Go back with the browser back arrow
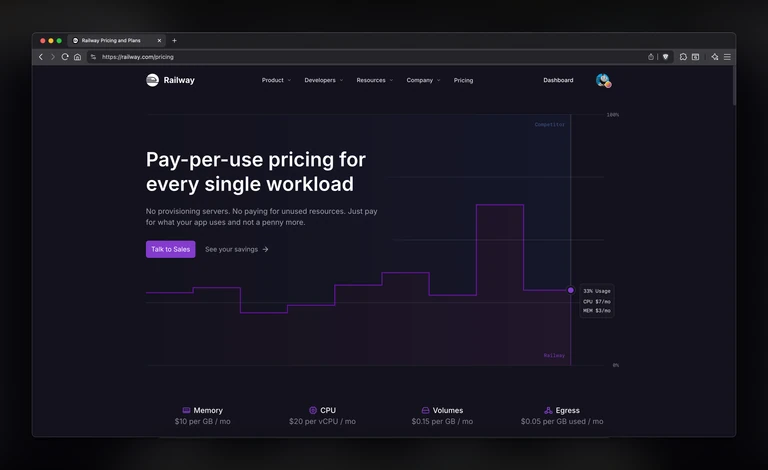 click(x=41, y=57)
